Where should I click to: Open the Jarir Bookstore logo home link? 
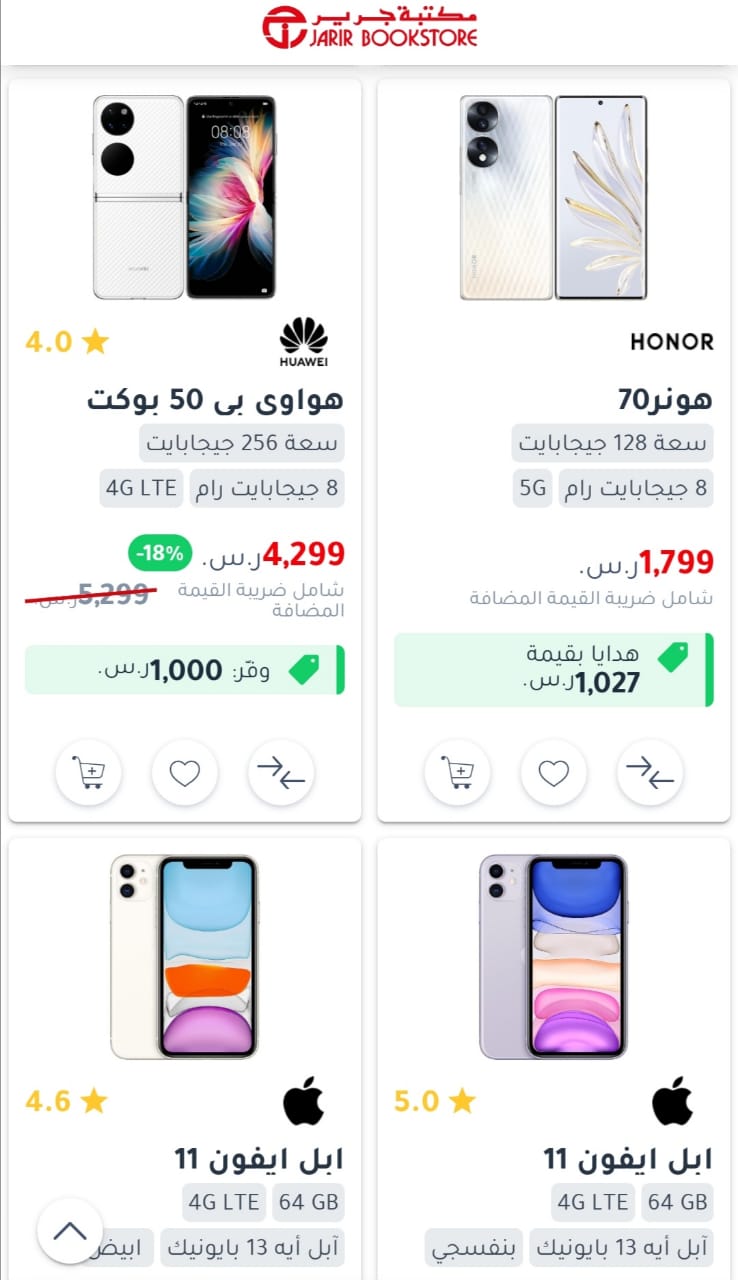[369, 28]
